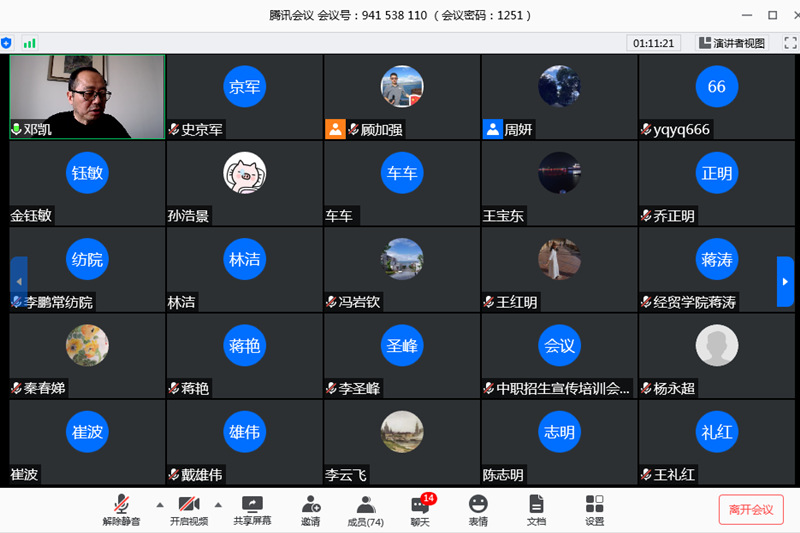Viewport: 800px width, 533px height.
Task: Click 李圣峰 avatar circle
Action: (x=402, y=345)
